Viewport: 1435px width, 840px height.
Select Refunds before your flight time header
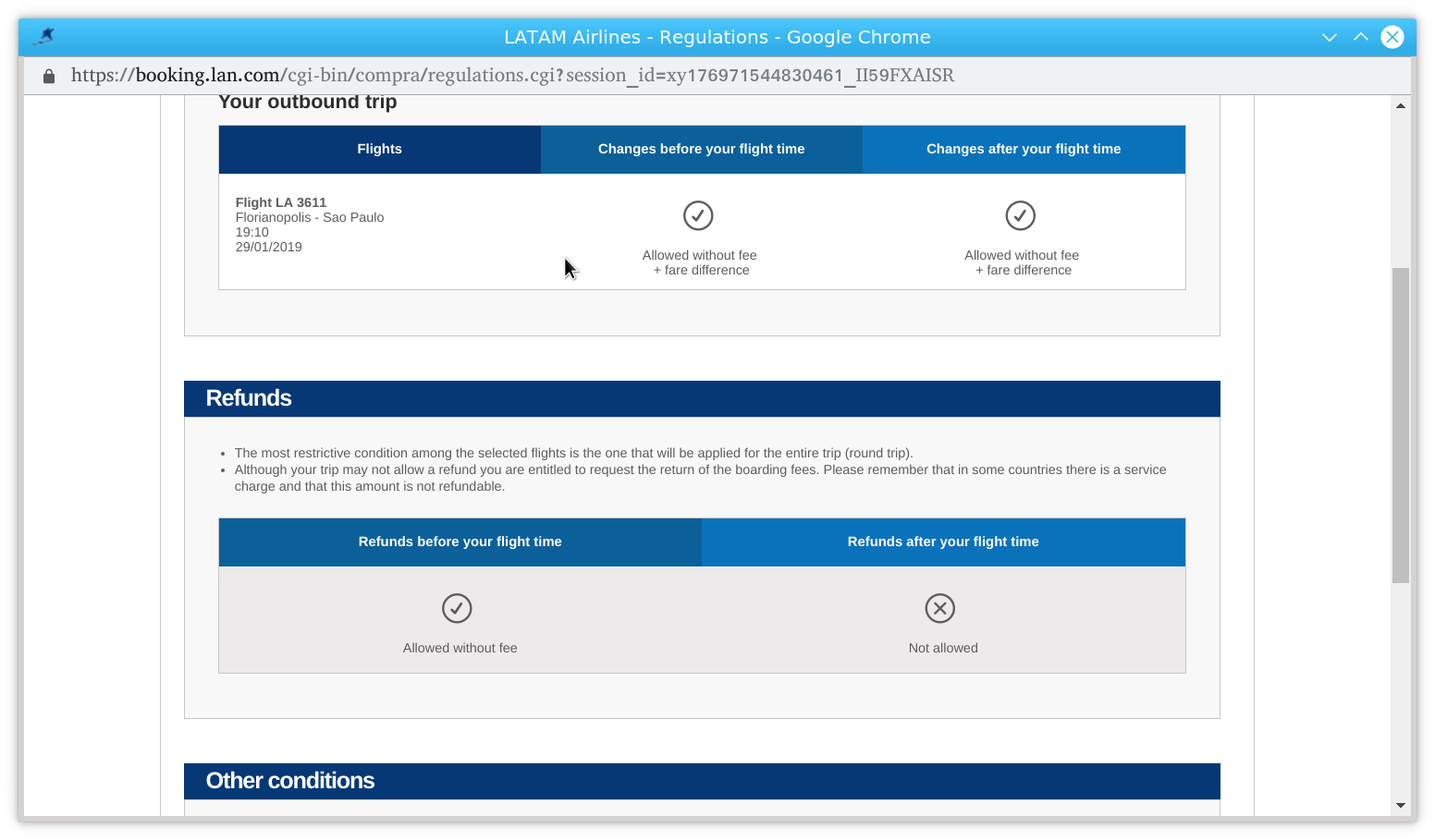click(x=460, y=542)
